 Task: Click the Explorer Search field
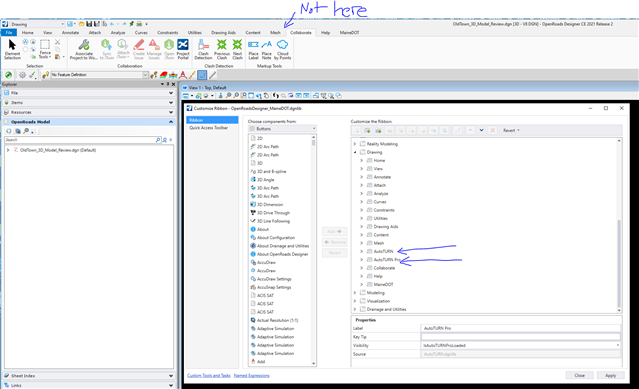[79, 140]
